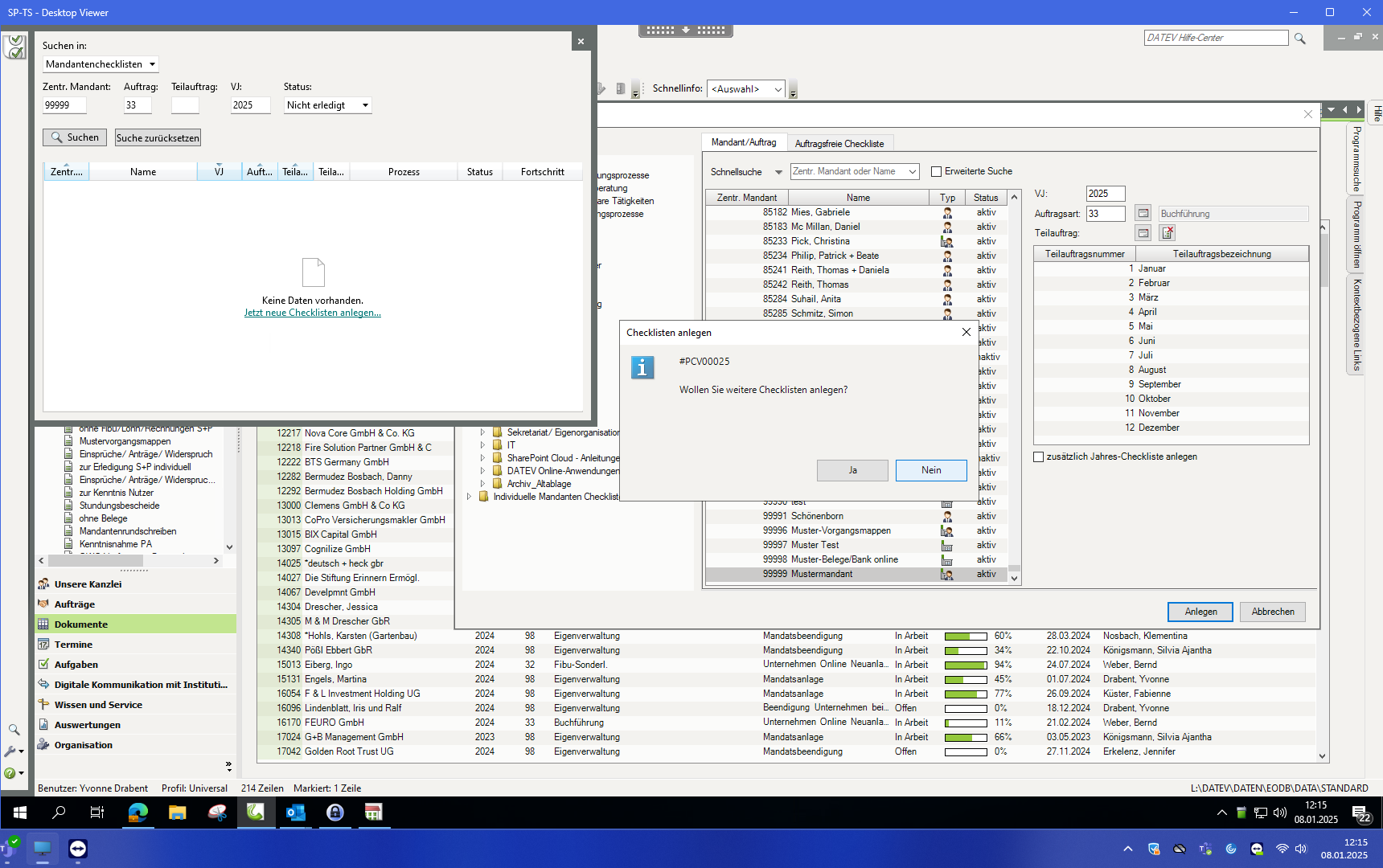Click the Jetzt neue Checklisten anlegen link
1383x868 pixels.
click(312, 313)
